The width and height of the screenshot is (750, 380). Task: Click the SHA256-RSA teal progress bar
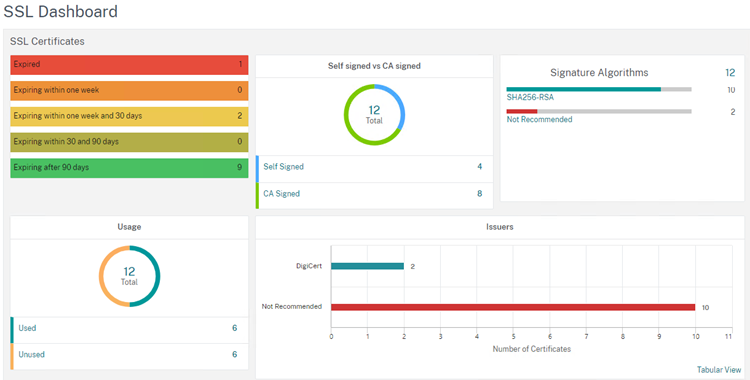pyautogui.click(x=584, y=89)
